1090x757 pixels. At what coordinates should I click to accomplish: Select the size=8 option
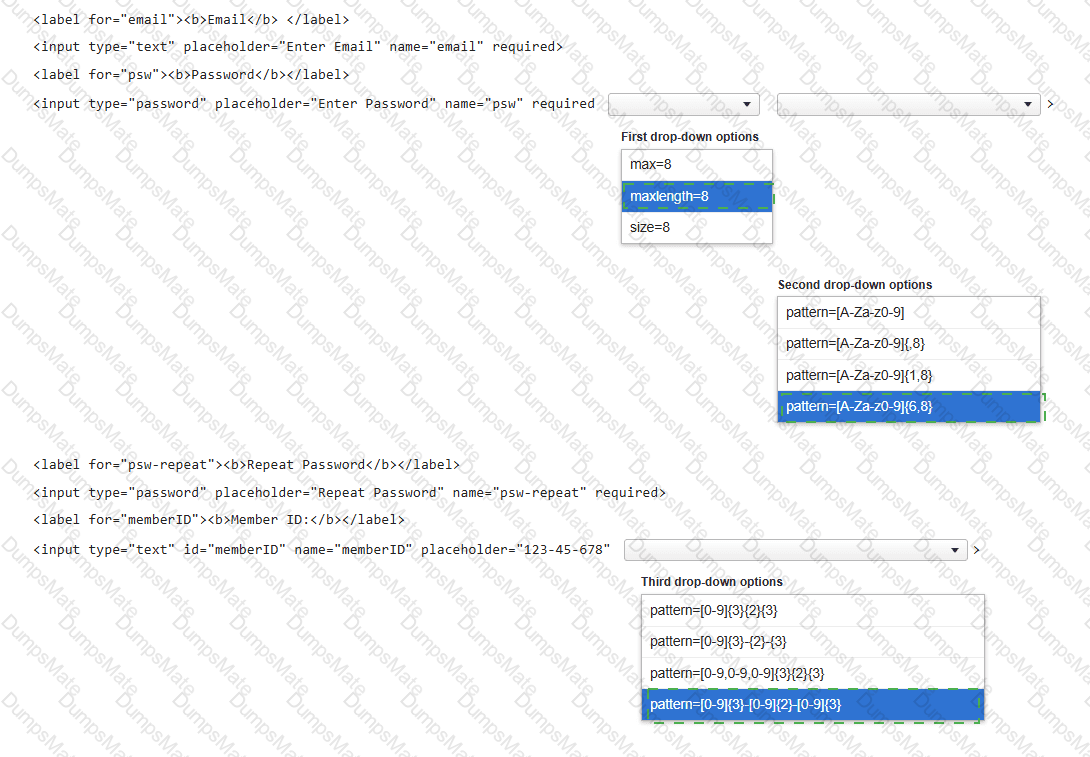point(697,227)
